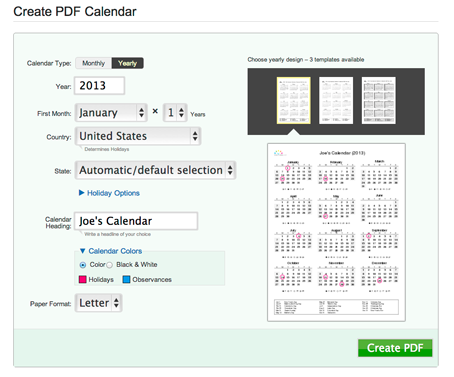Open the Country United States dropdown
The width and height of the screenshot is (454, 377).
pos(138,136)
